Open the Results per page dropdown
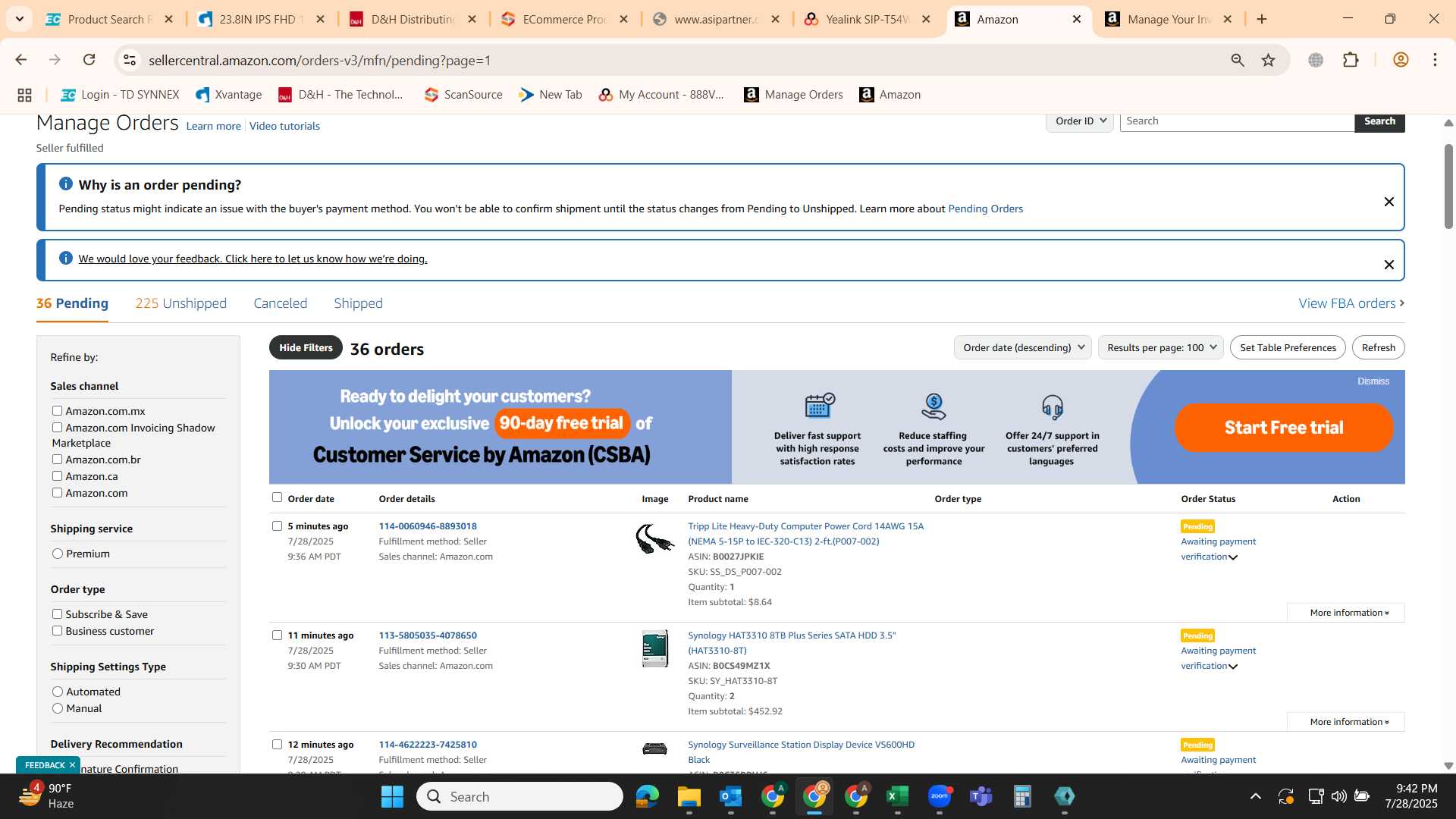Viewport: 1456px width, 819px height. 1160,347
